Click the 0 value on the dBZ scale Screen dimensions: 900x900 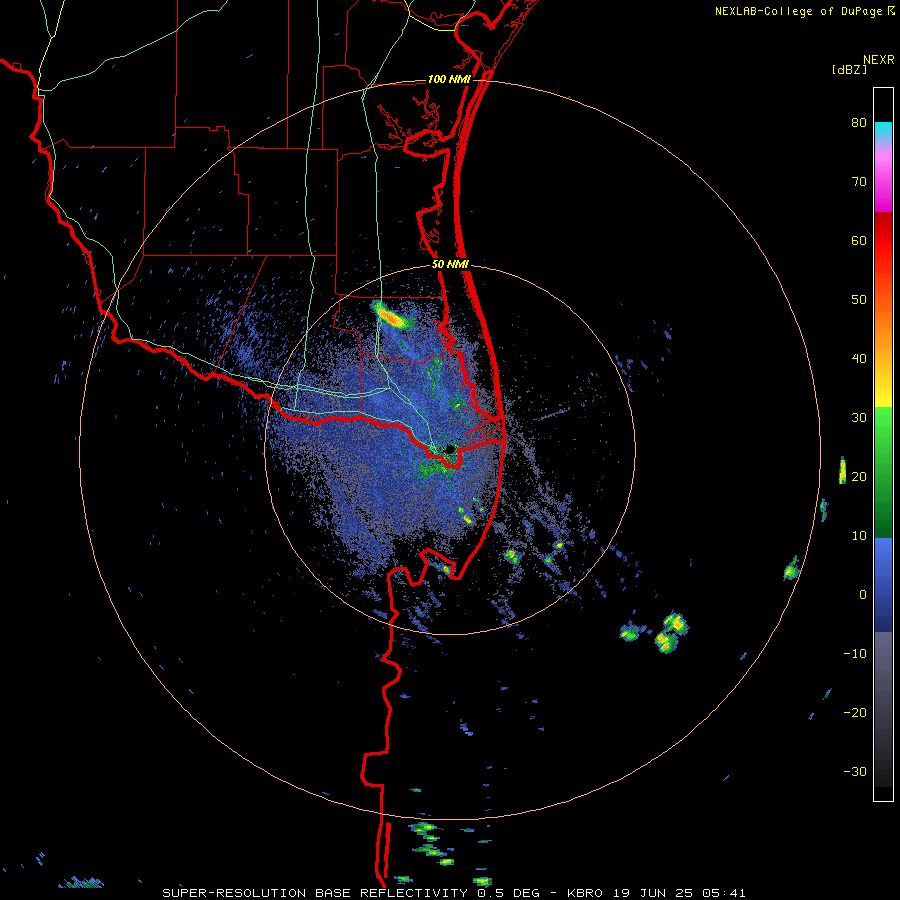click(x=863, y=595)
